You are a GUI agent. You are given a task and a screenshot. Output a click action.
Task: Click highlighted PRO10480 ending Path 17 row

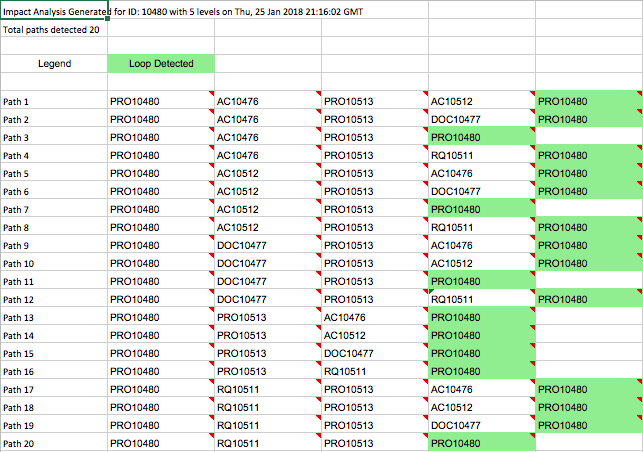tap(589, 388)
